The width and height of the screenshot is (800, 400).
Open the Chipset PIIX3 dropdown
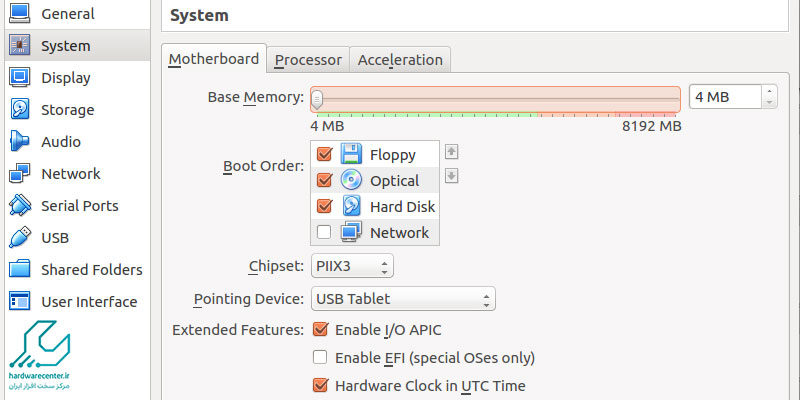351,267
